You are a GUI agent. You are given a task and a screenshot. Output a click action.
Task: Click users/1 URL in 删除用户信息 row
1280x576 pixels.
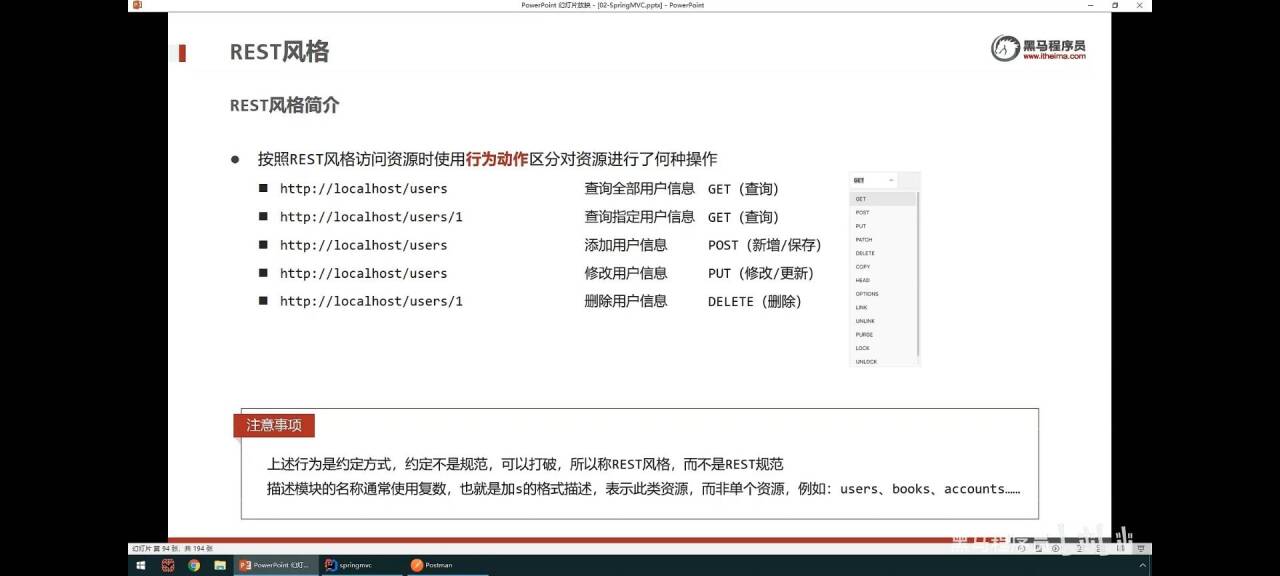(x=371, y=301)
